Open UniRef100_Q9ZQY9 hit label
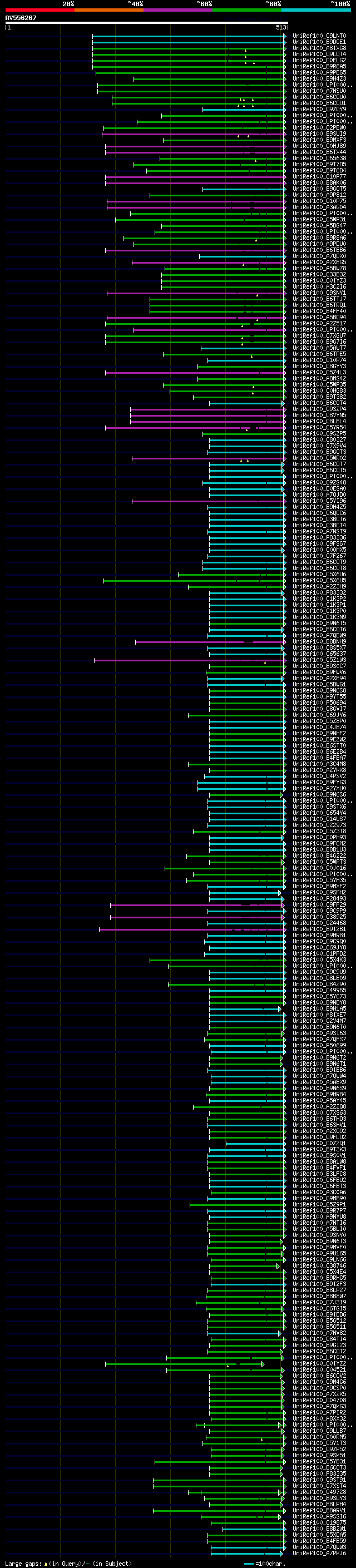 coord(319,109)
